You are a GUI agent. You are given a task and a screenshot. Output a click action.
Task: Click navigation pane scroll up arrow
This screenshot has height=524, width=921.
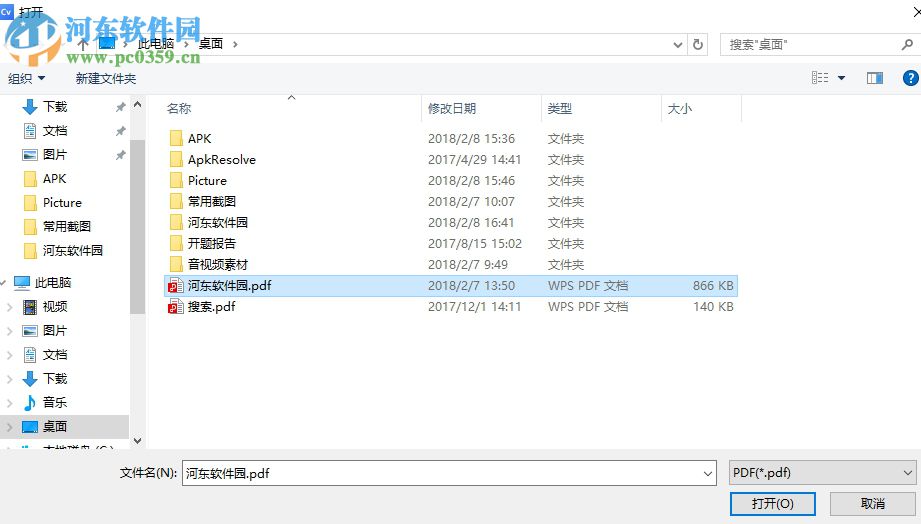(137, 105)
